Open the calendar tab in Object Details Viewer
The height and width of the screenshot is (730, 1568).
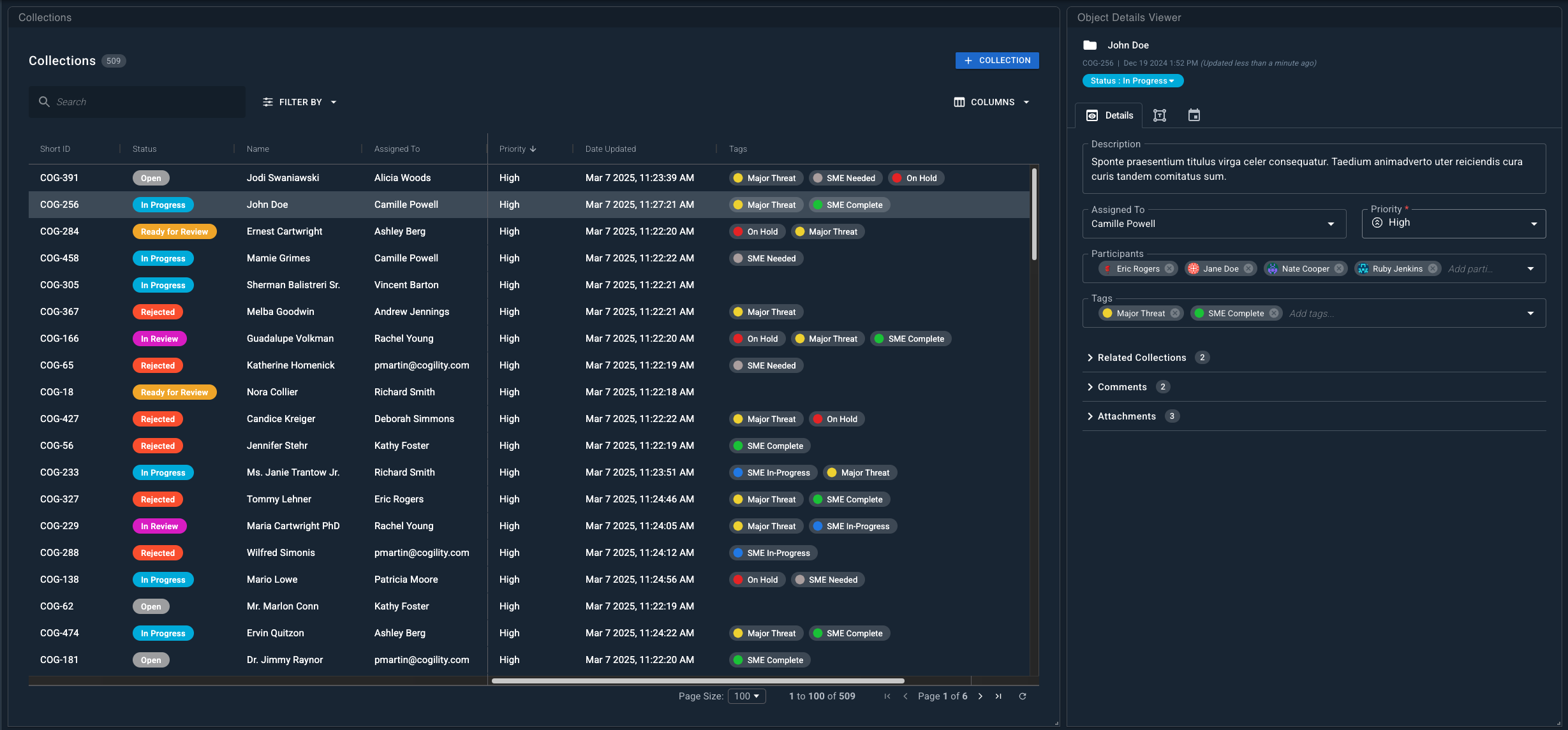[1194, 115]
